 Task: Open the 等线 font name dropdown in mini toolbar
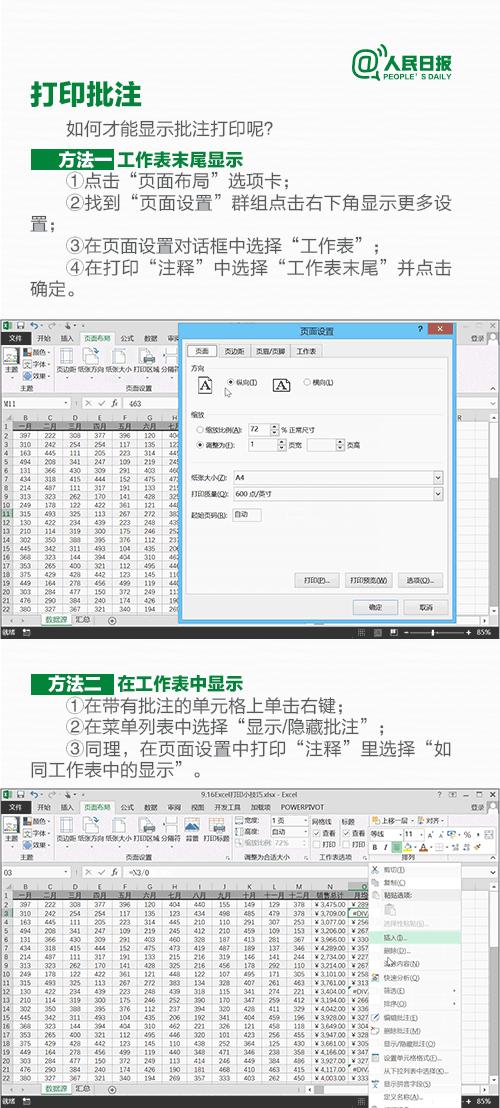pos(399,835)
